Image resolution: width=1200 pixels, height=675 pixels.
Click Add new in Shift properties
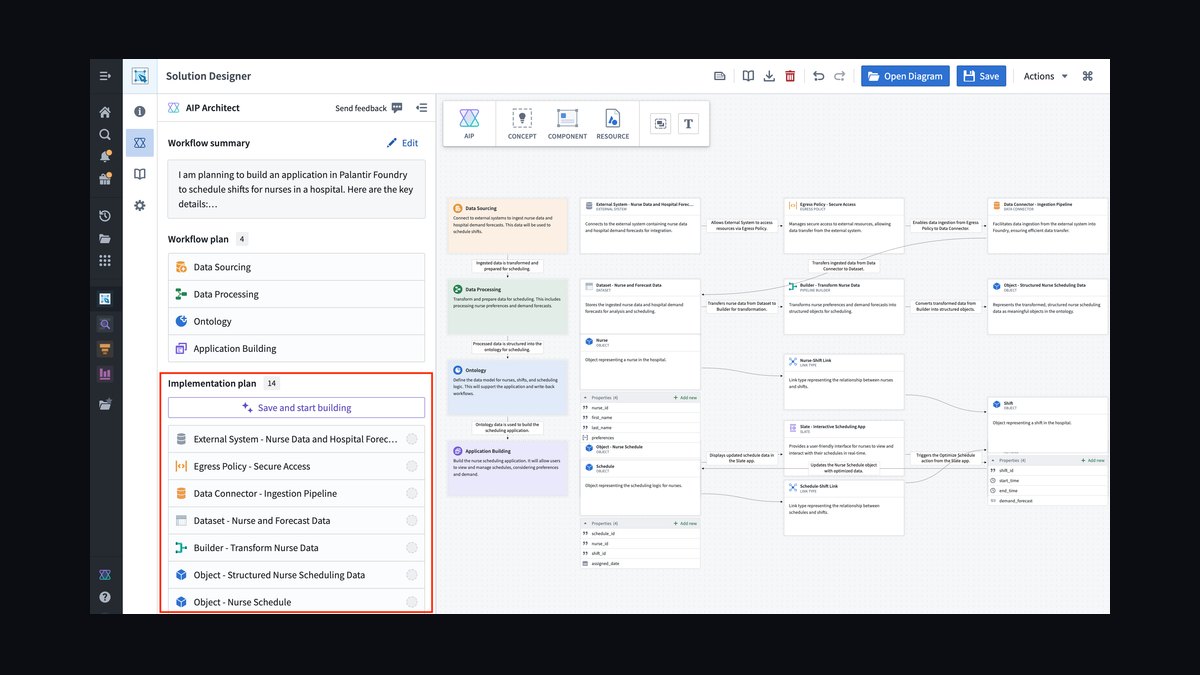point(1093,460)
